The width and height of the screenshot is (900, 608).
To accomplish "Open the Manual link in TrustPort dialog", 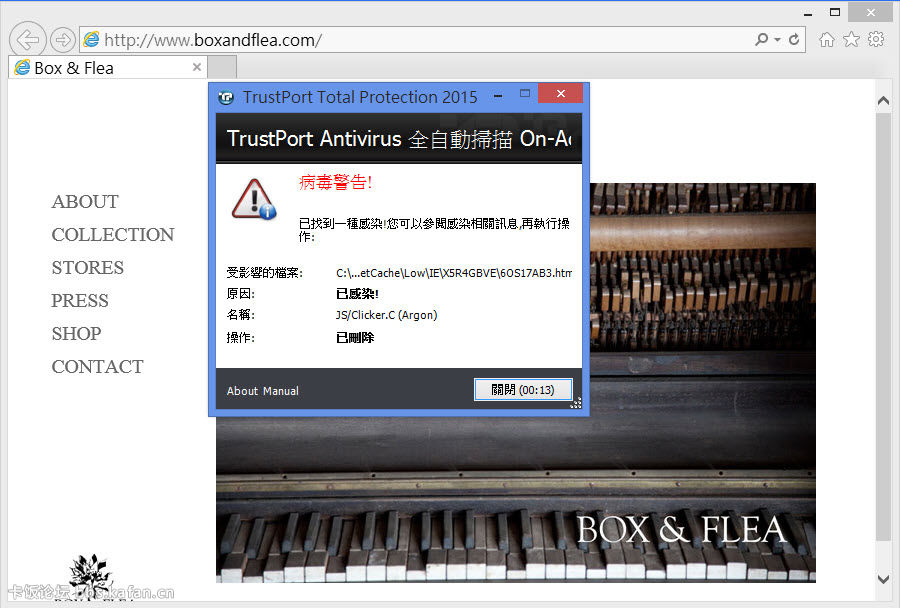I will coord(281,391).
